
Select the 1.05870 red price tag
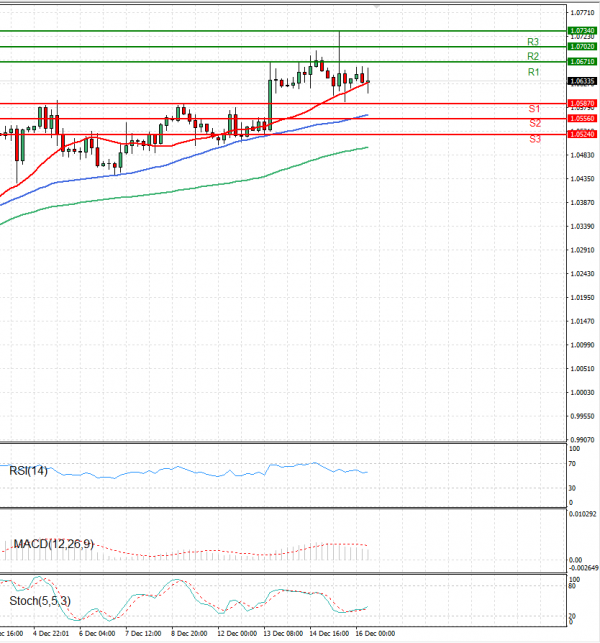(582, 103)
